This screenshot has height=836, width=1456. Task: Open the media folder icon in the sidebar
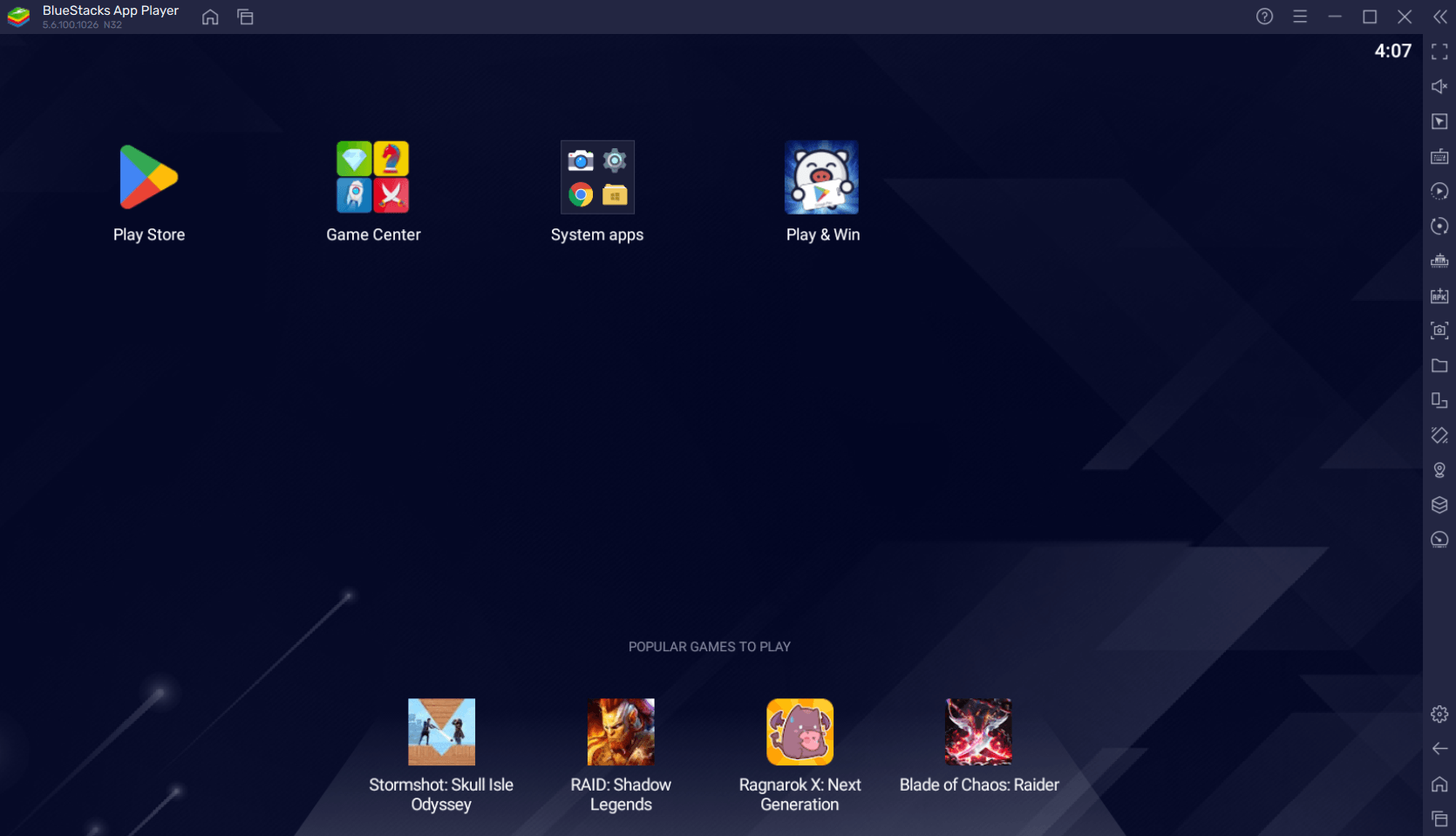coord(1439,365)
